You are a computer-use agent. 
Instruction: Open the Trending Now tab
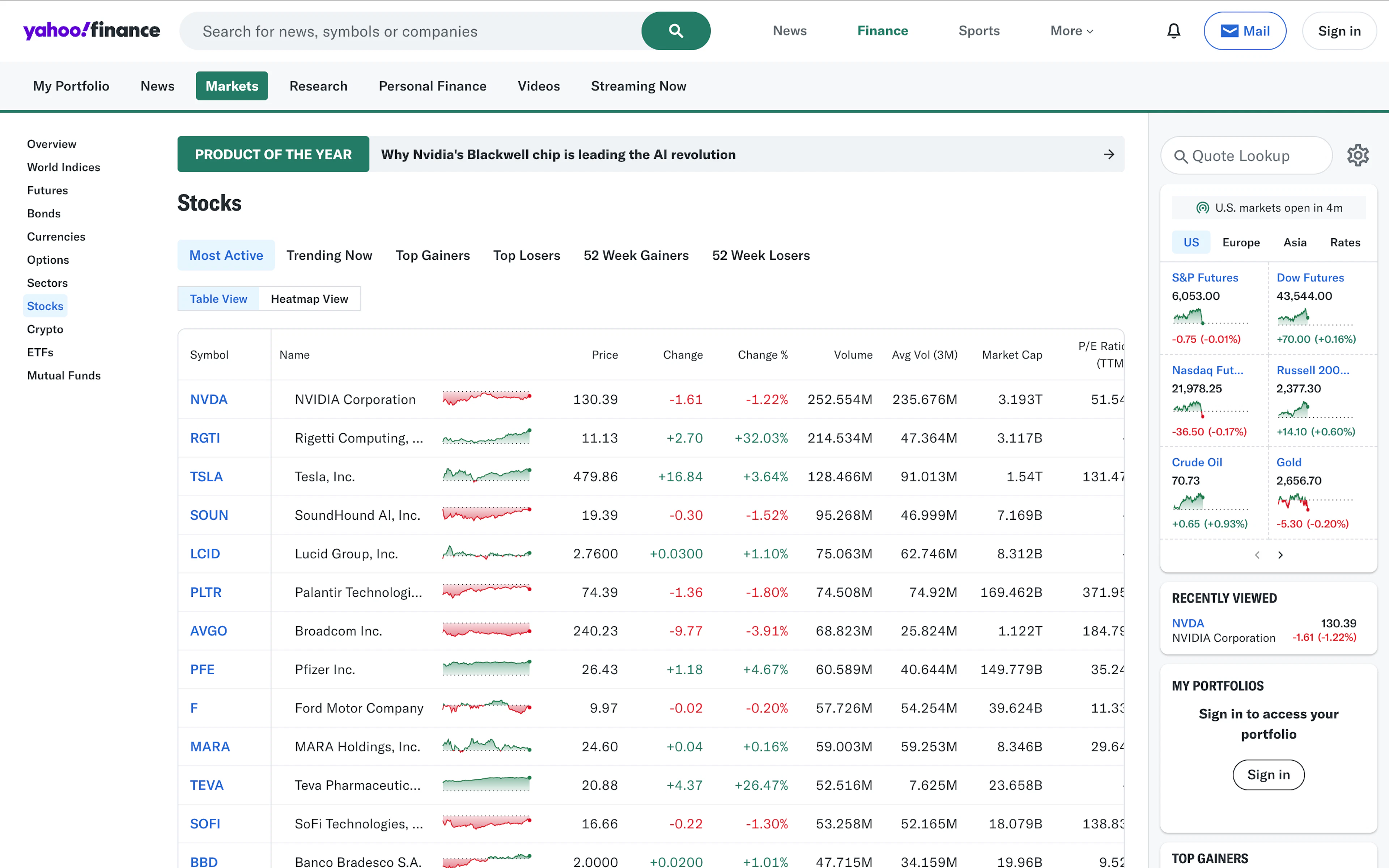(329, 255)
